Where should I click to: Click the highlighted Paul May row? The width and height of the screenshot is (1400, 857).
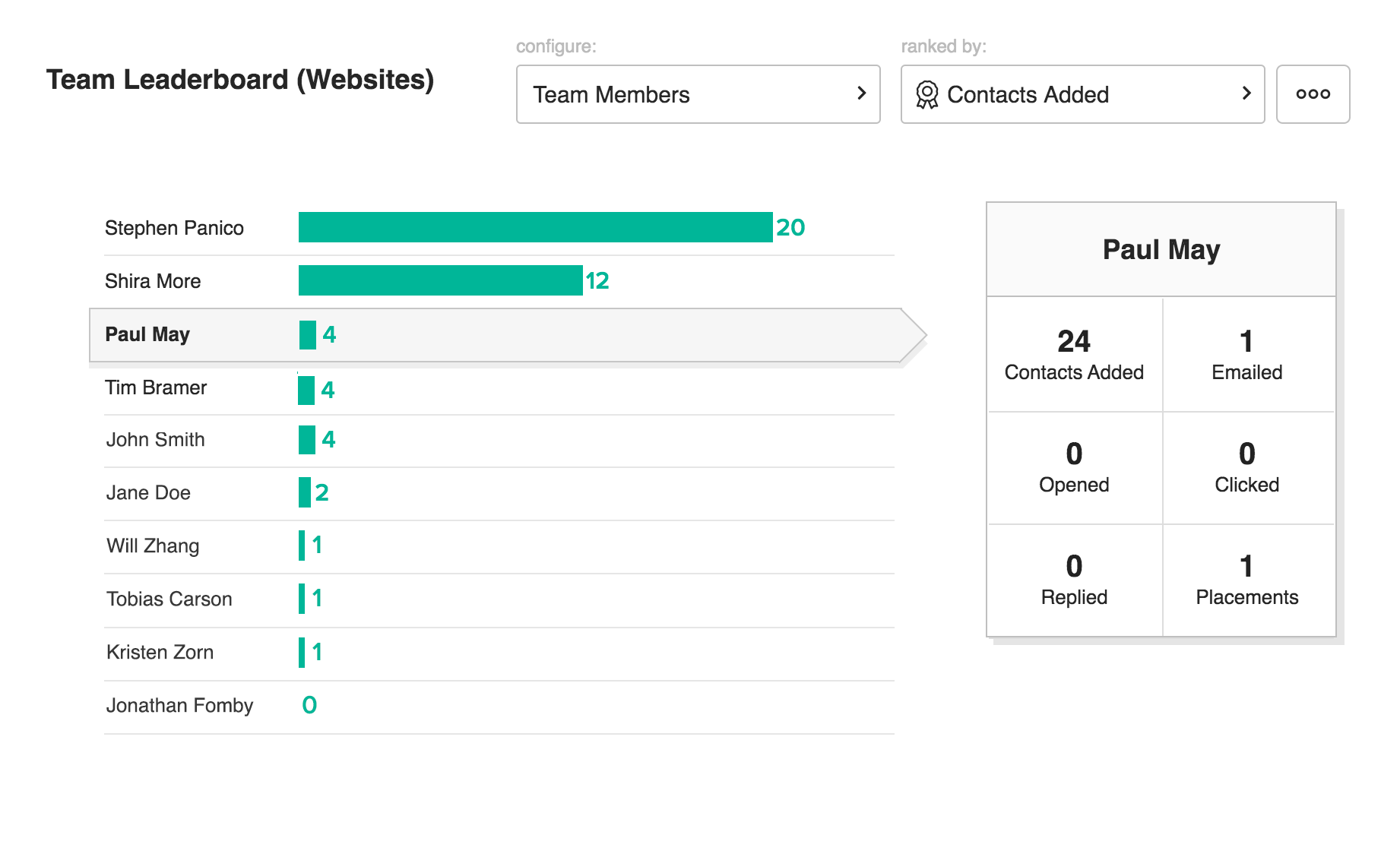[494, 335]
